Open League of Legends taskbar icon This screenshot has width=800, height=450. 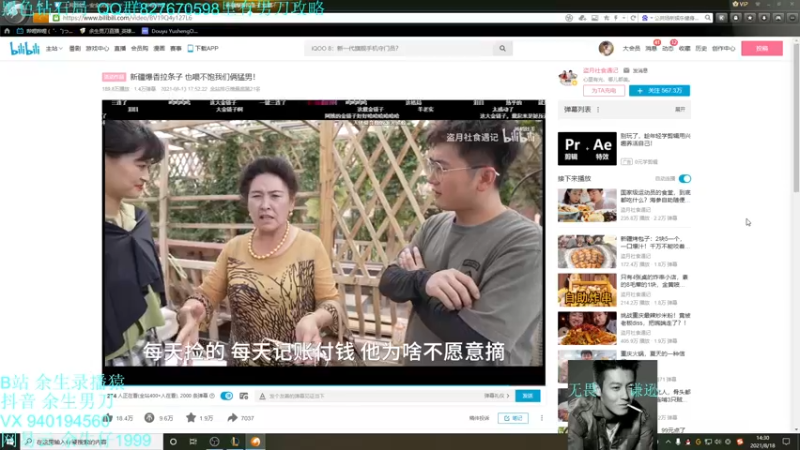point(235,442)
